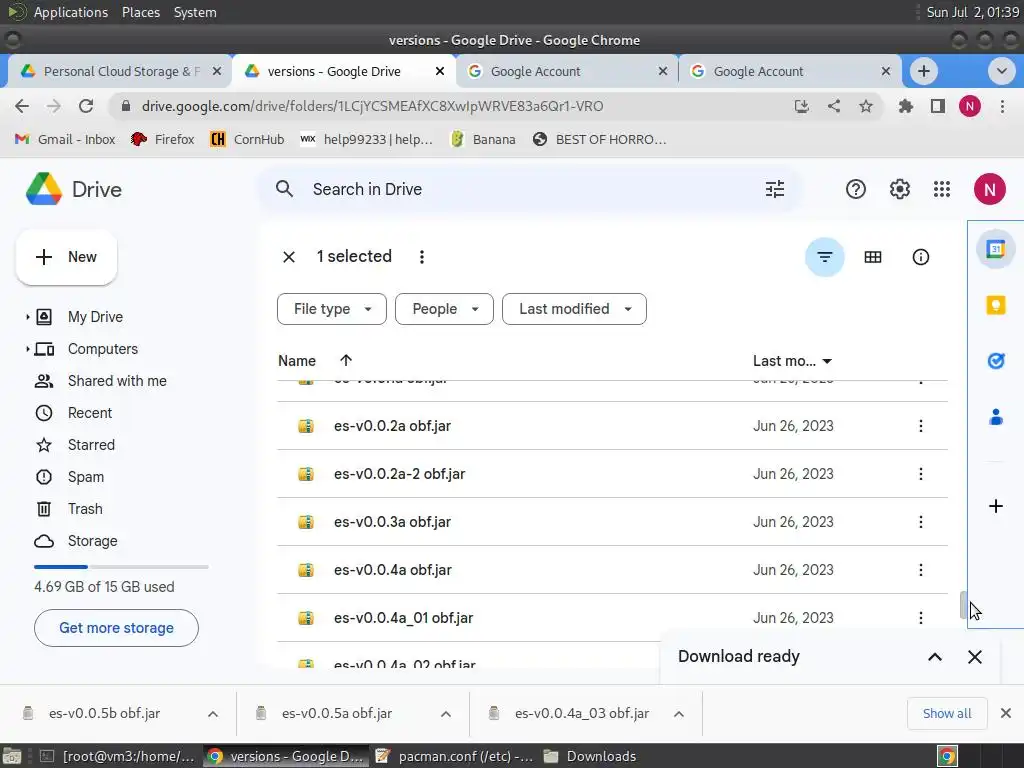Open Google Calendar side panel
Screen dimensions: 1024x768
995,249
